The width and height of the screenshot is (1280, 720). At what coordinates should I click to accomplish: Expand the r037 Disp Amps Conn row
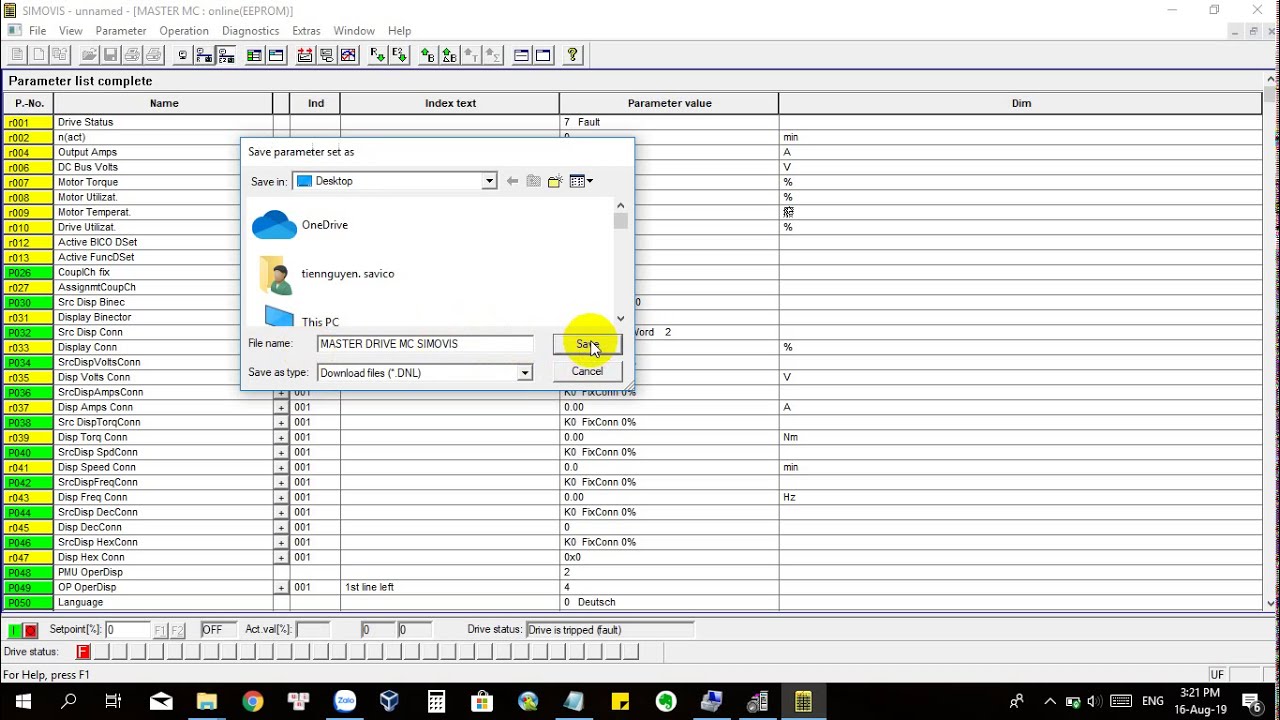point(281,407)
